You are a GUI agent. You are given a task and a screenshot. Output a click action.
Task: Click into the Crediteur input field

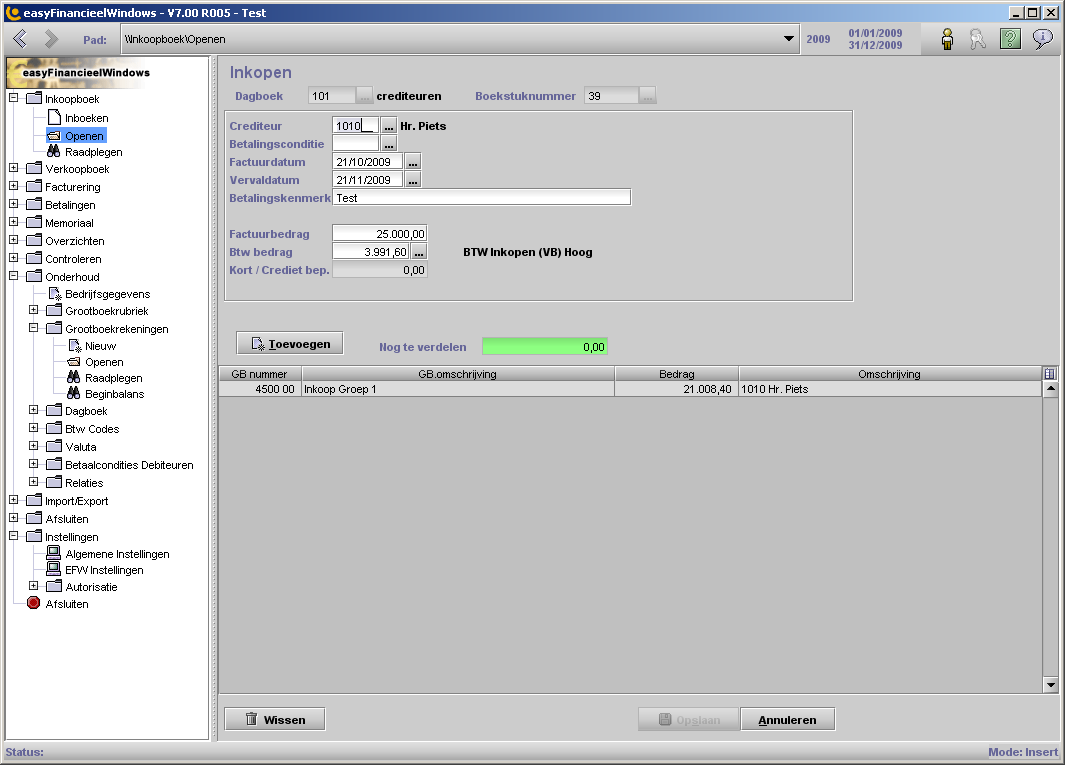(x=355, y=126)
